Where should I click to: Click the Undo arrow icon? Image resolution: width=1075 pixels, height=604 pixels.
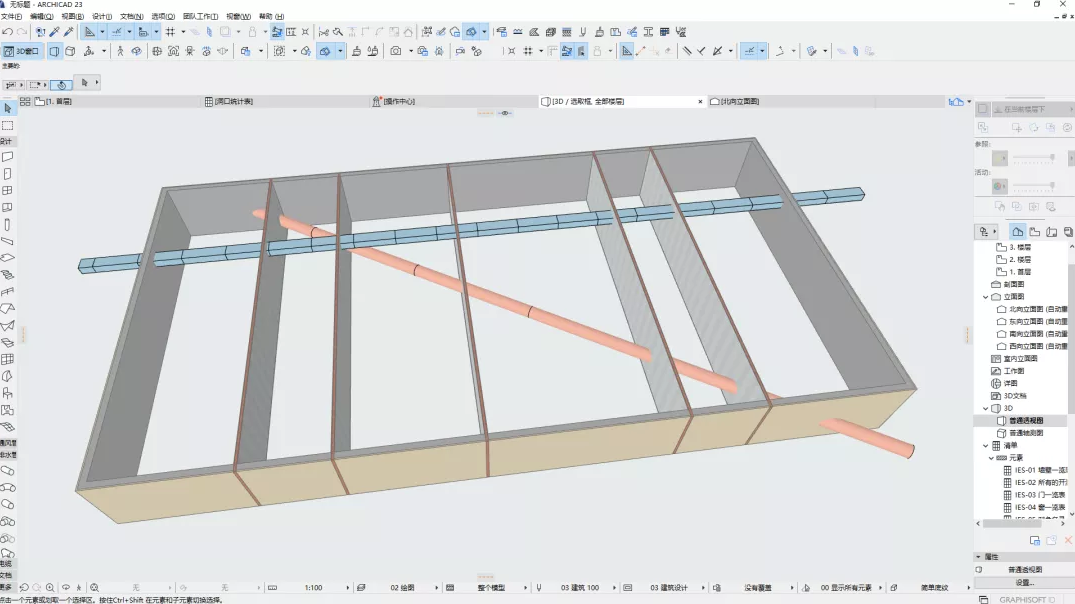(8, 32)
